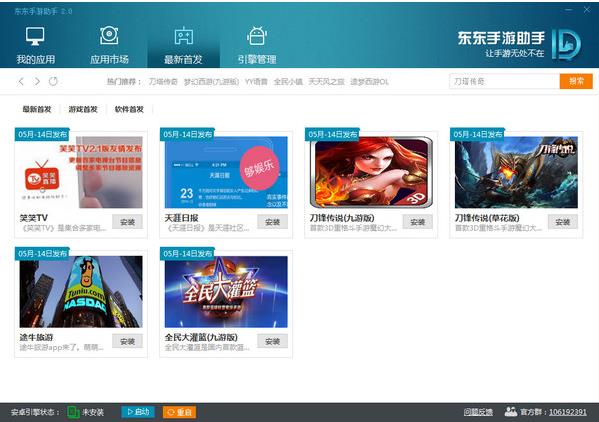Click the orange 搜索 search button
The width and height of the screenshot is (599, 422).
pyautogui.click(x=576, y=81)
